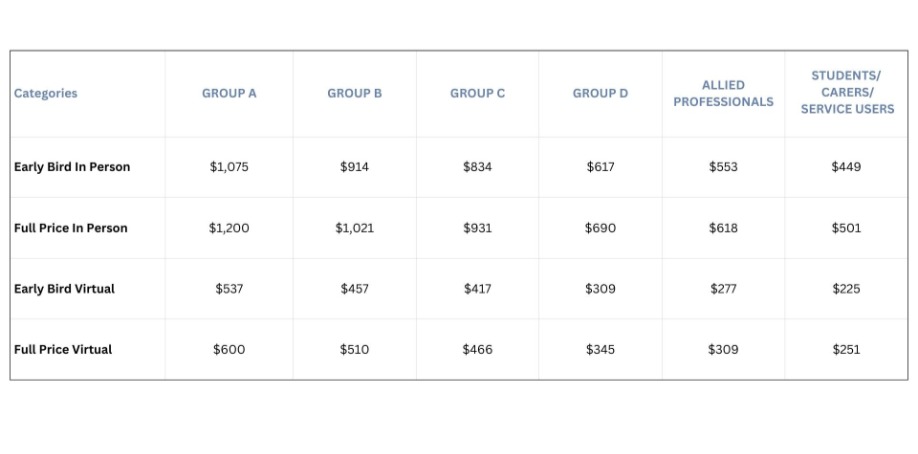918x454 pixels.
Task: Click the $834 Group C price
Action: tap(477, 167)
